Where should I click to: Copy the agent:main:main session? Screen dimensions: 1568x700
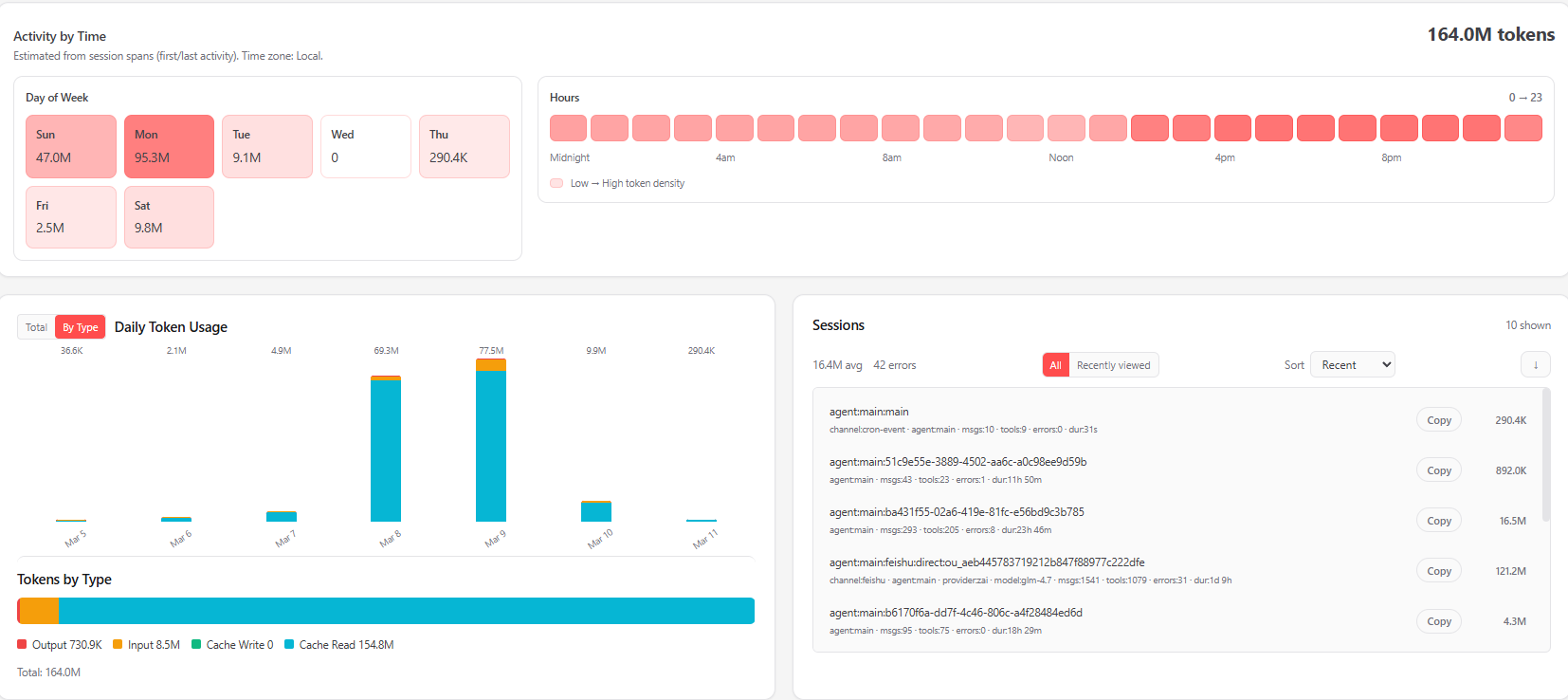click(1438, 420)
